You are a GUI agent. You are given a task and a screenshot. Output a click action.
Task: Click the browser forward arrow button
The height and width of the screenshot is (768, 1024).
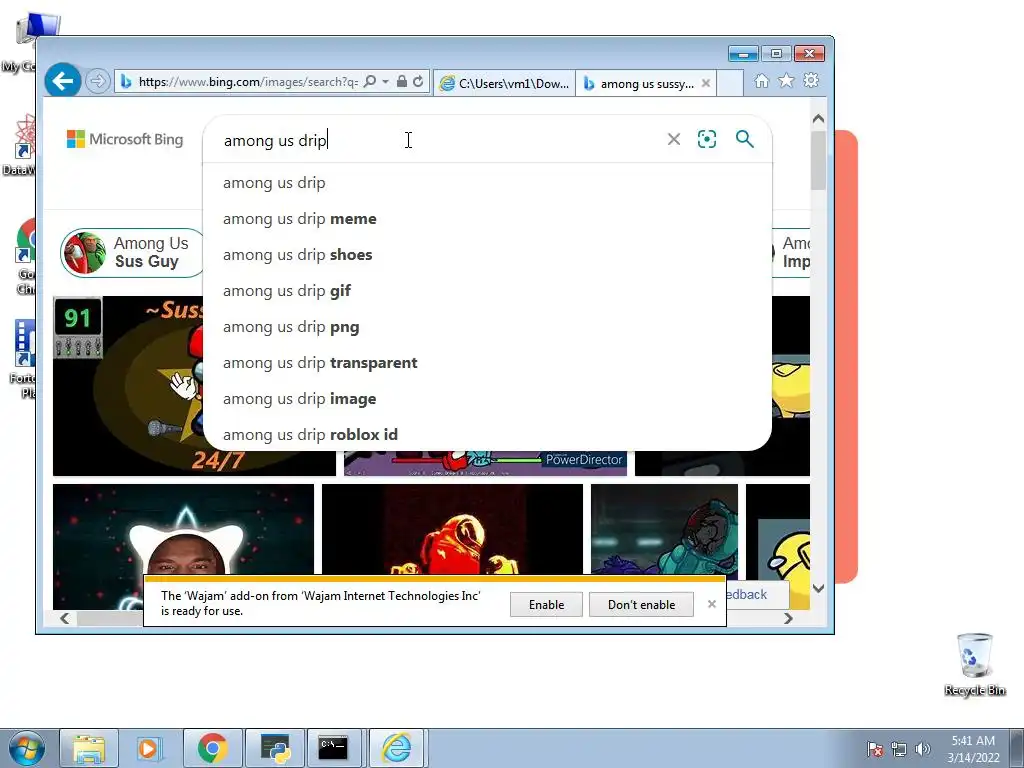(98, 82)
